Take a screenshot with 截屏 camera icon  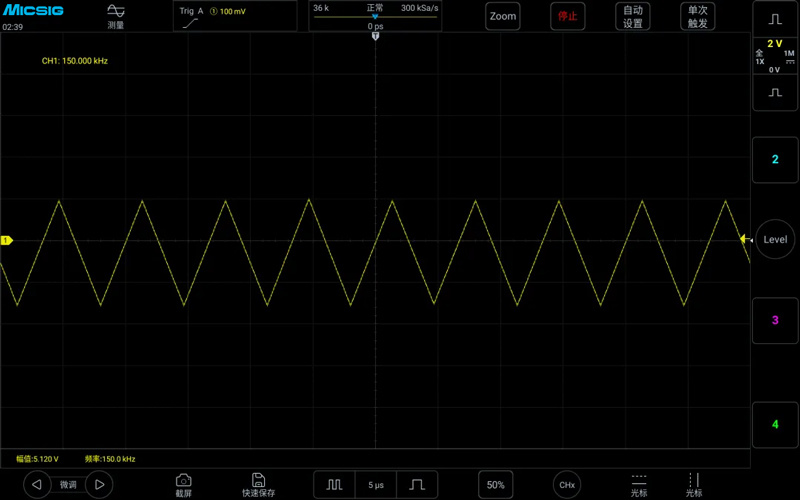[183, 485]
